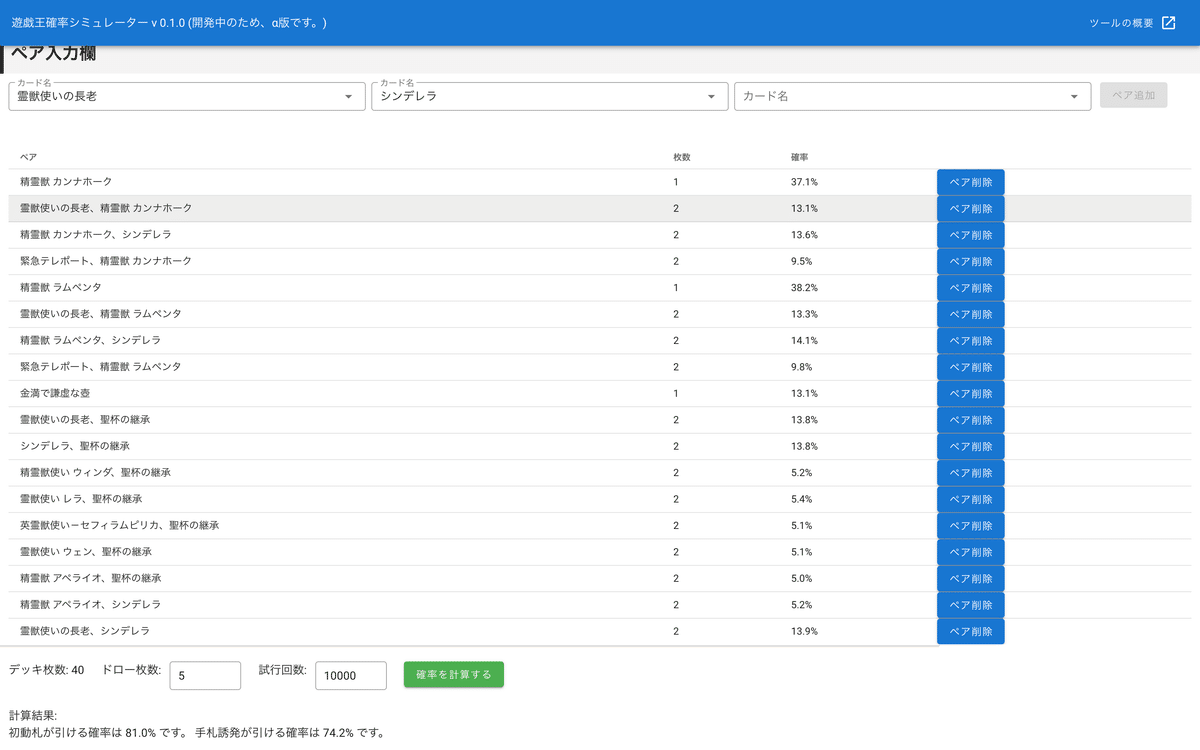The height and width of the screenshot is (750, 1200).
Task: Click the ドロー枚数 input showing 5
Action: click(x=205, y=676)
